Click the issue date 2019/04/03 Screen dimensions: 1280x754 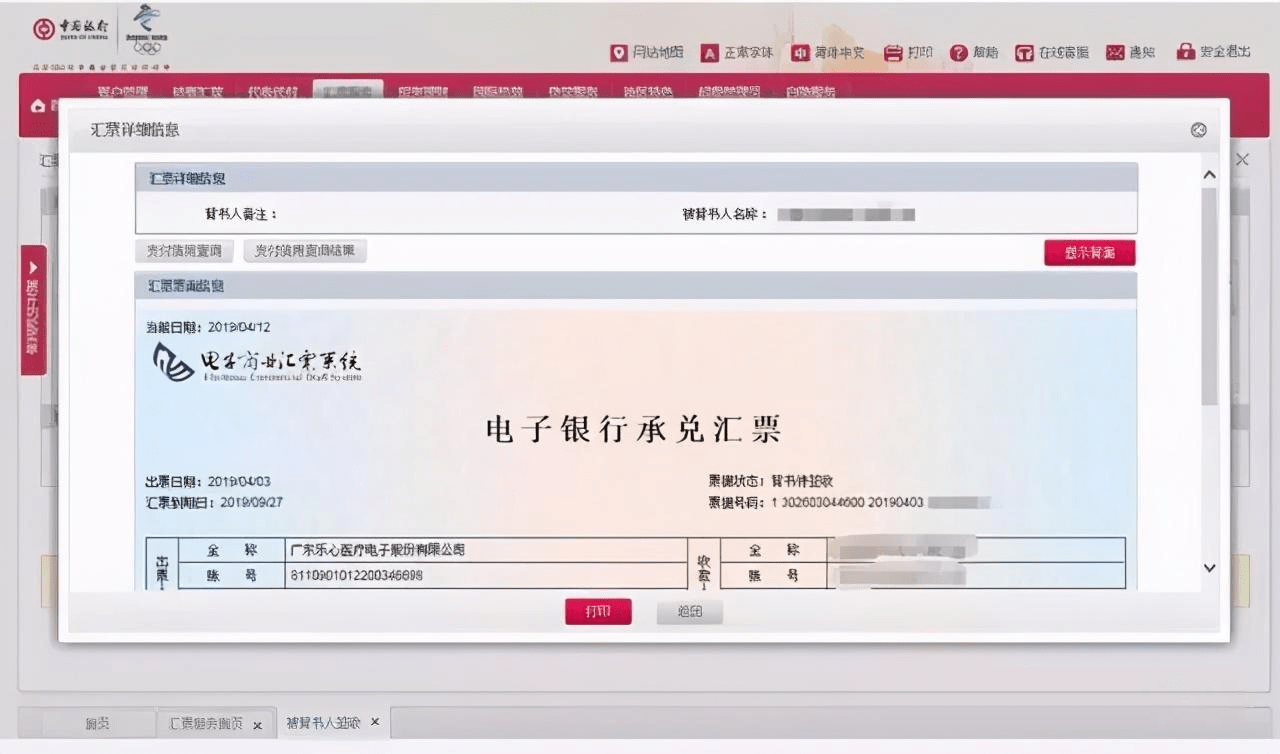point(239,482)
